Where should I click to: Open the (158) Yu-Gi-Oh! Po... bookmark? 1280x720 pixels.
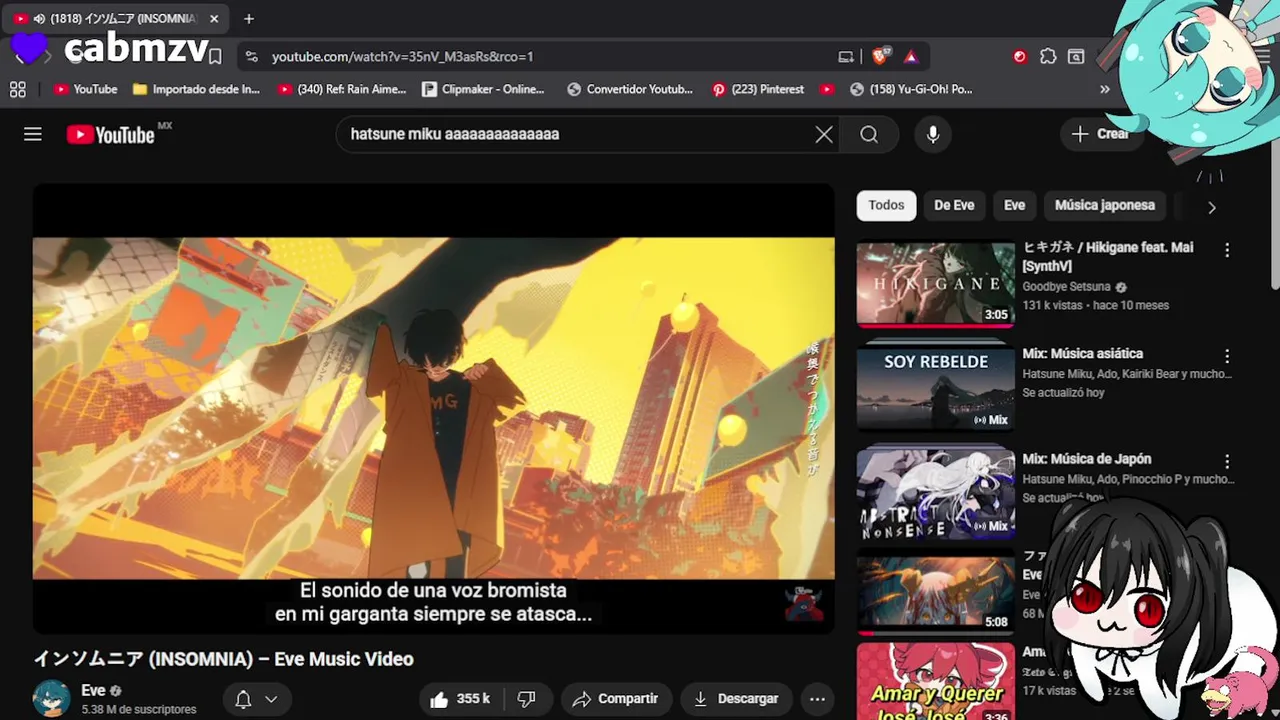click(911, 89)
